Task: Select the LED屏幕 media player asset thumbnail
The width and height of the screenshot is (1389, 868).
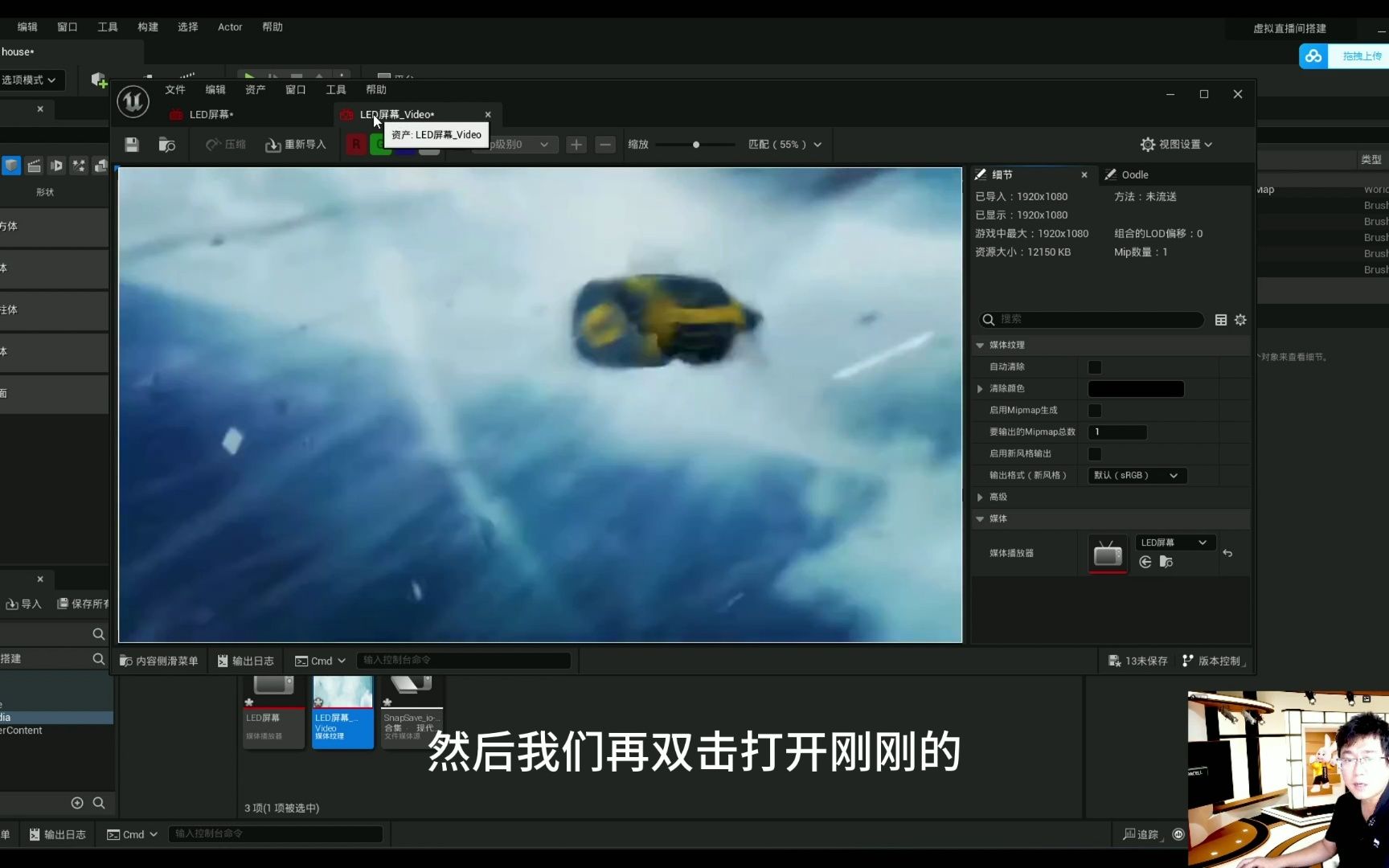Action: click(x=273, y=711)
